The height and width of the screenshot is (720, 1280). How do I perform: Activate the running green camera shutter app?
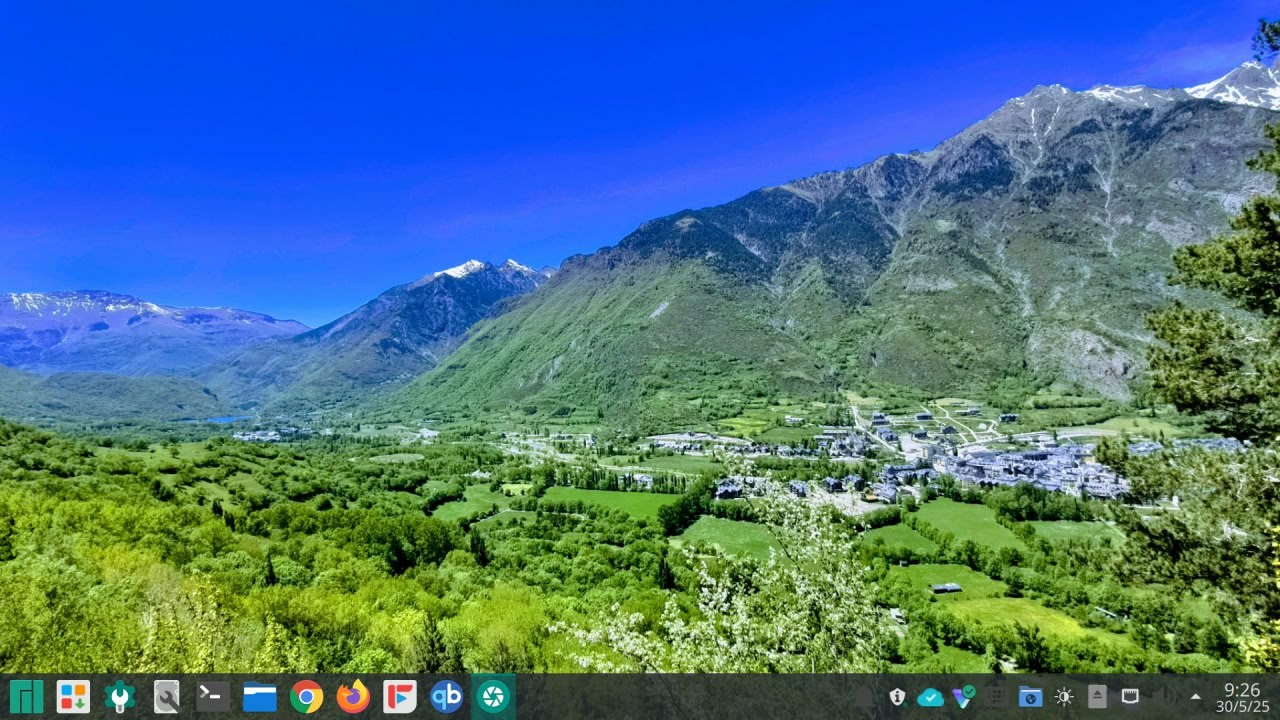click(x=493, y=696)
